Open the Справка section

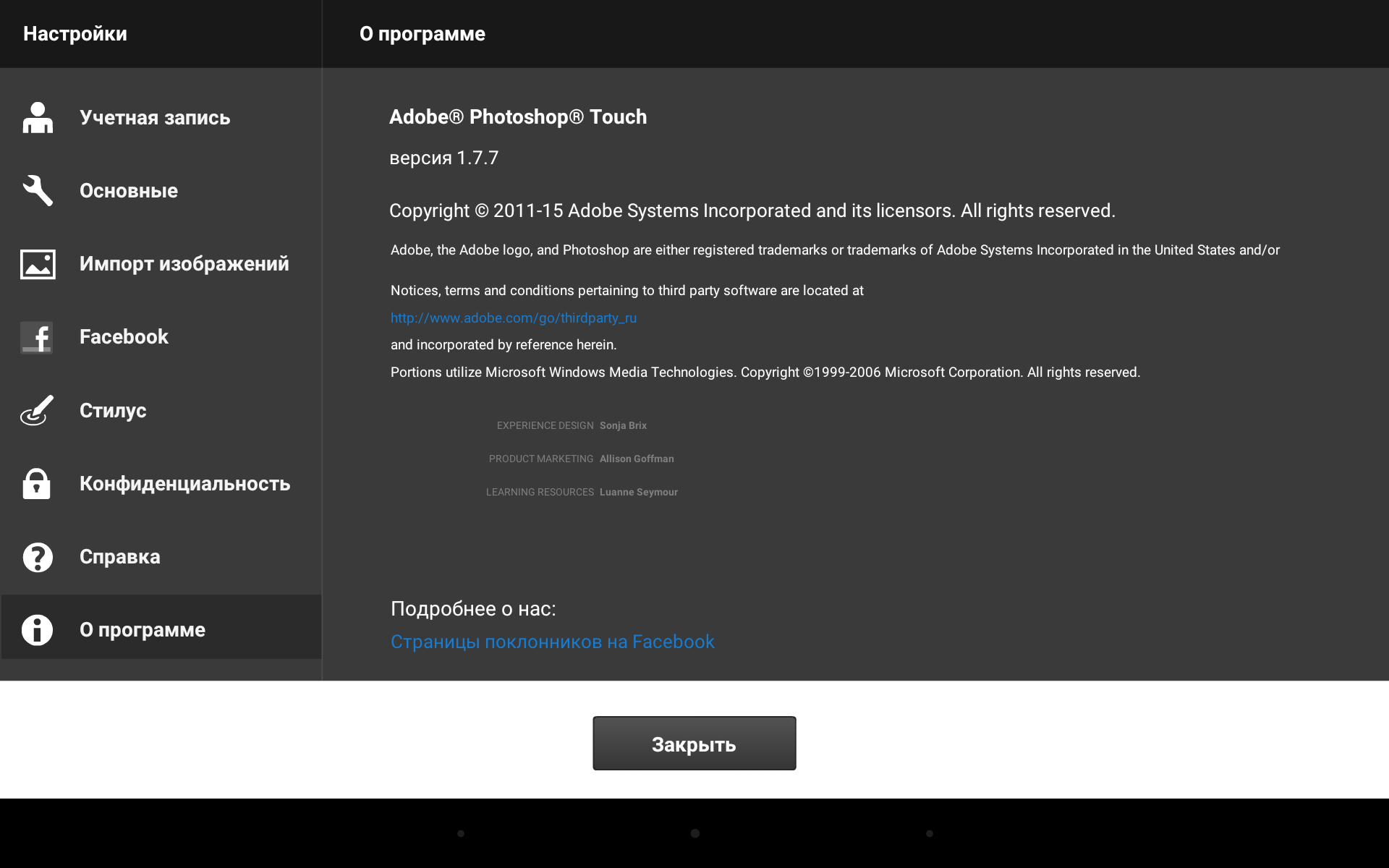click(x=161, y=557)
